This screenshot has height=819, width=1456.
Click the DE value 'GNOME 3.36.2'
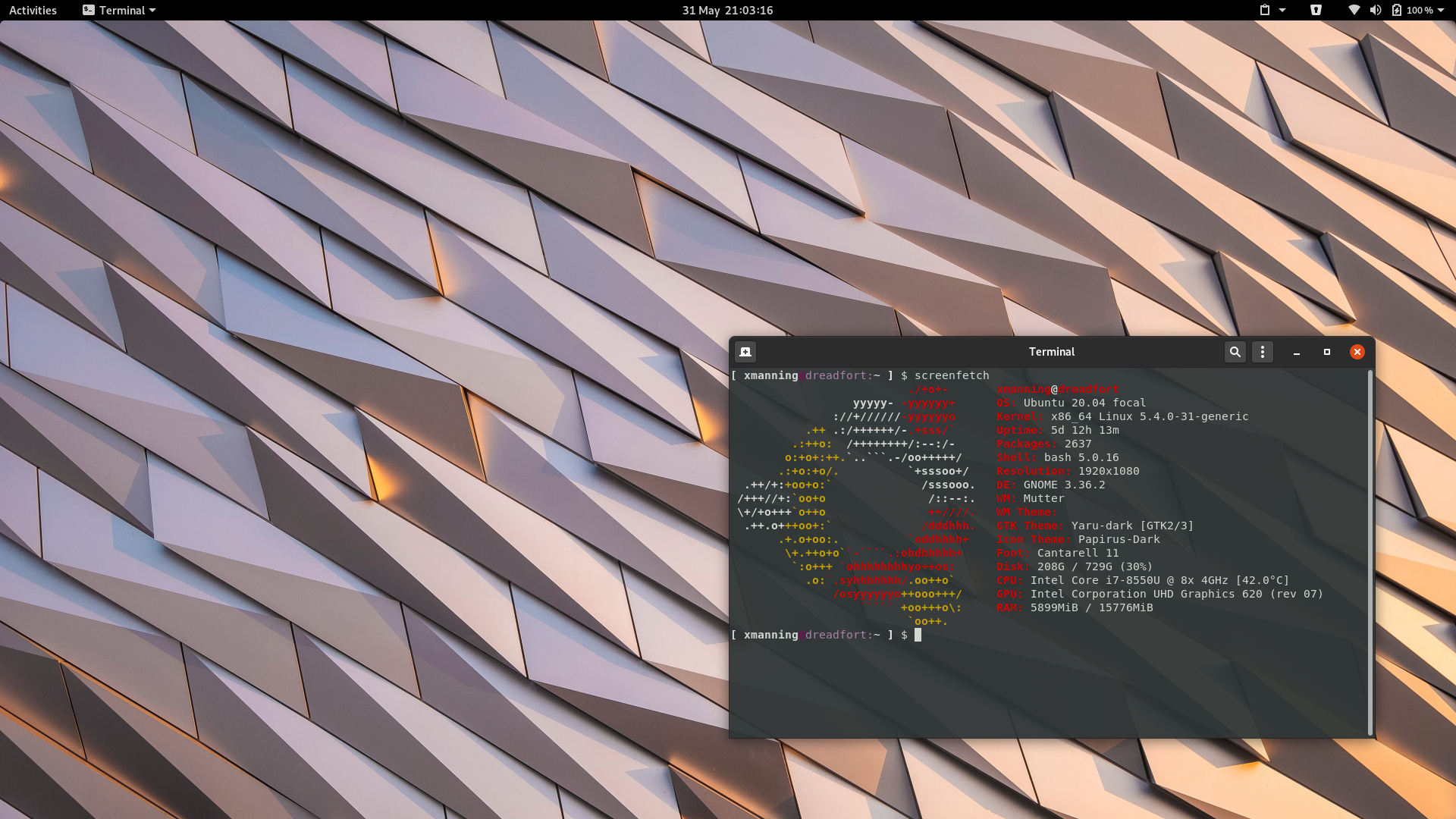click(1064, 485)
